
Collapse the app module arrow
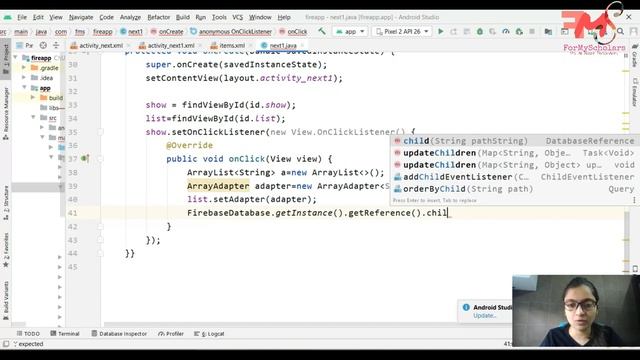(24, 88)
